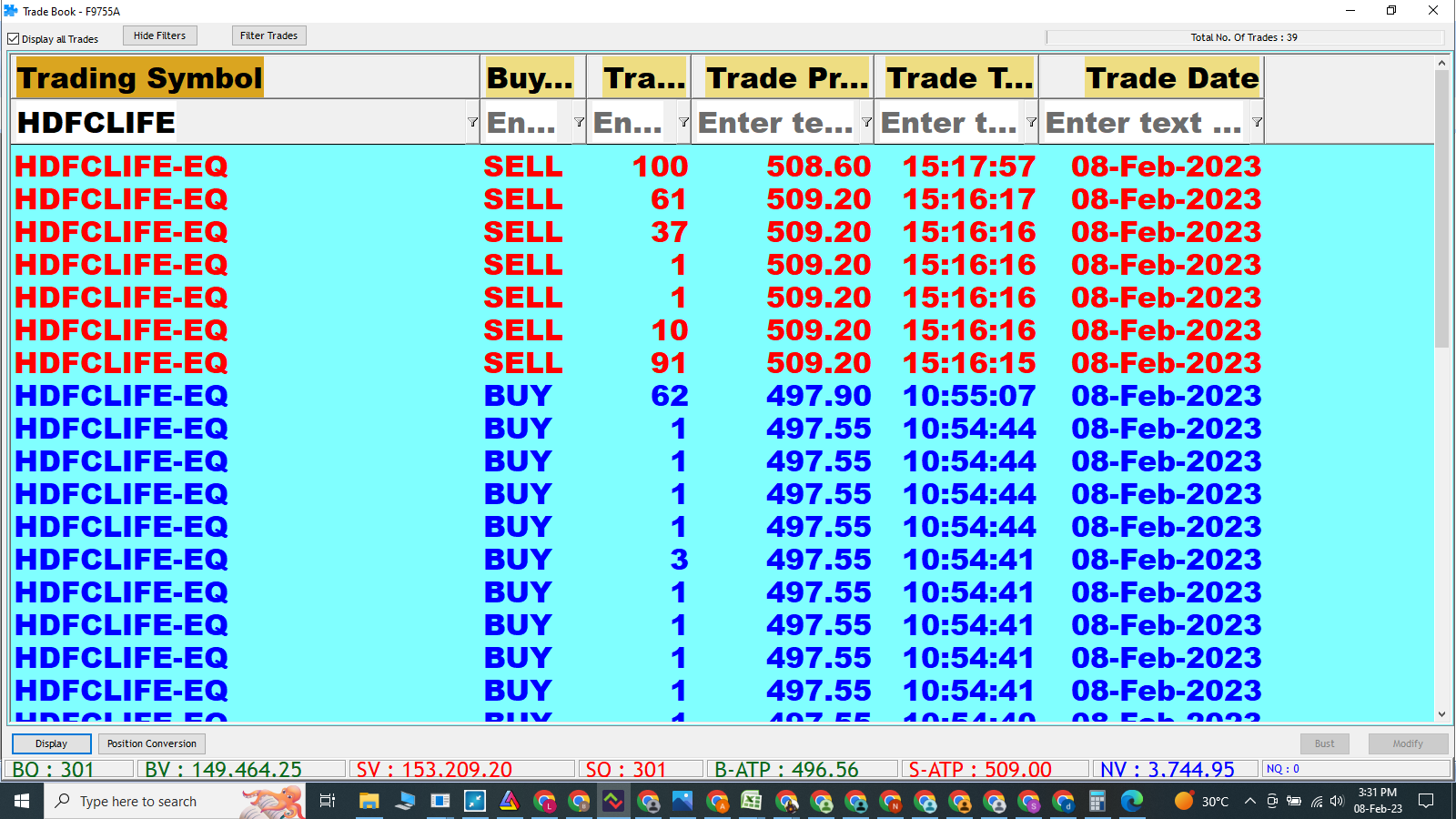Click the Position Conversion button
Screen dimensions: 1456x819
coord(151,743)
